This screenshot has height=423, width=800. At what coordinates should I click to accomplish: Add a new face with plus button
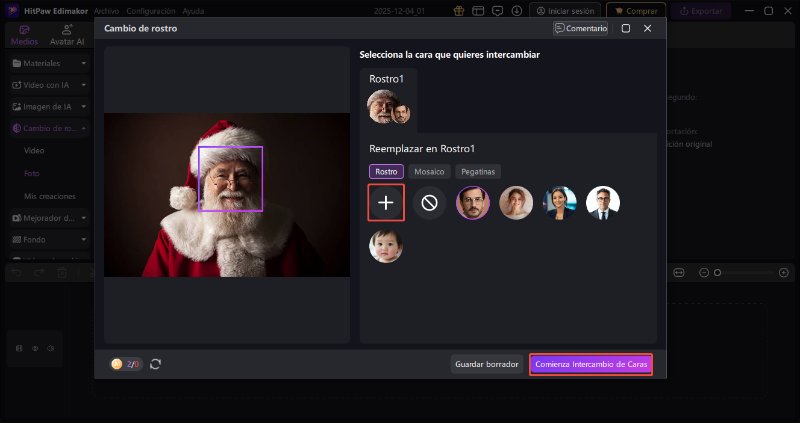[386, 203]
